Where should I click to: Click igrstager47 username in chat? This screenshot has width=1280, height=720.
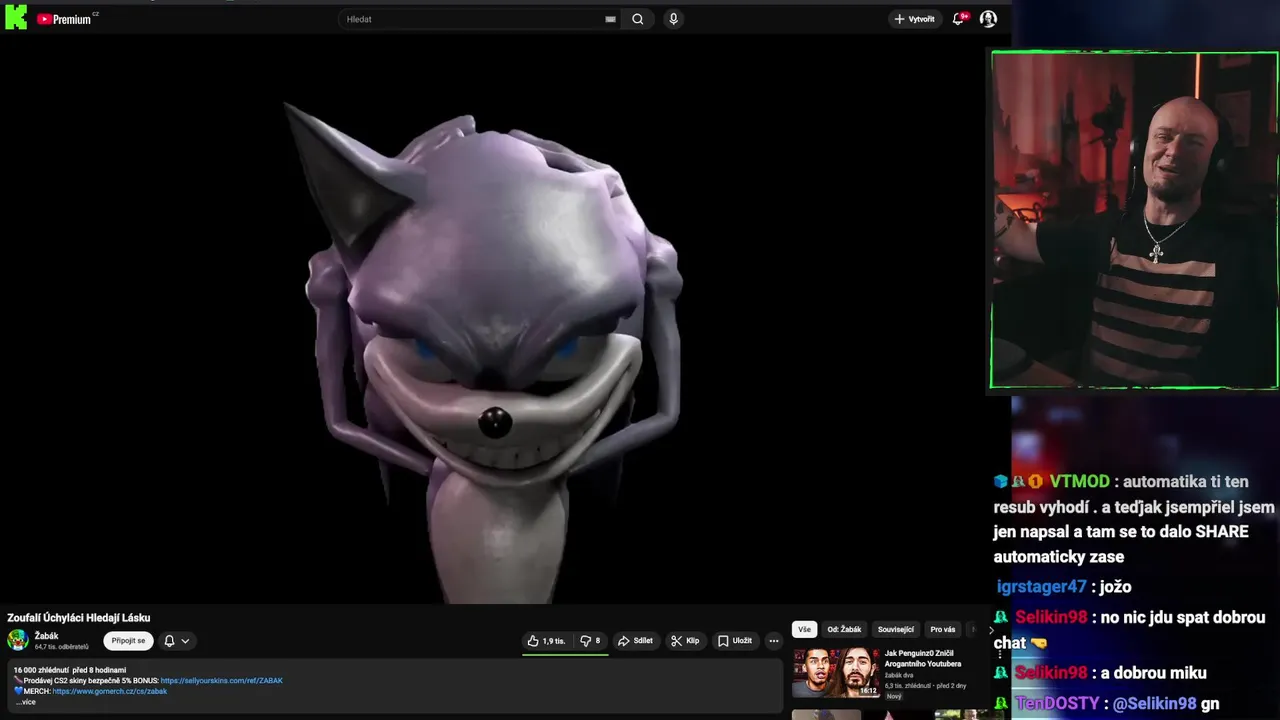click(1041, 587)
